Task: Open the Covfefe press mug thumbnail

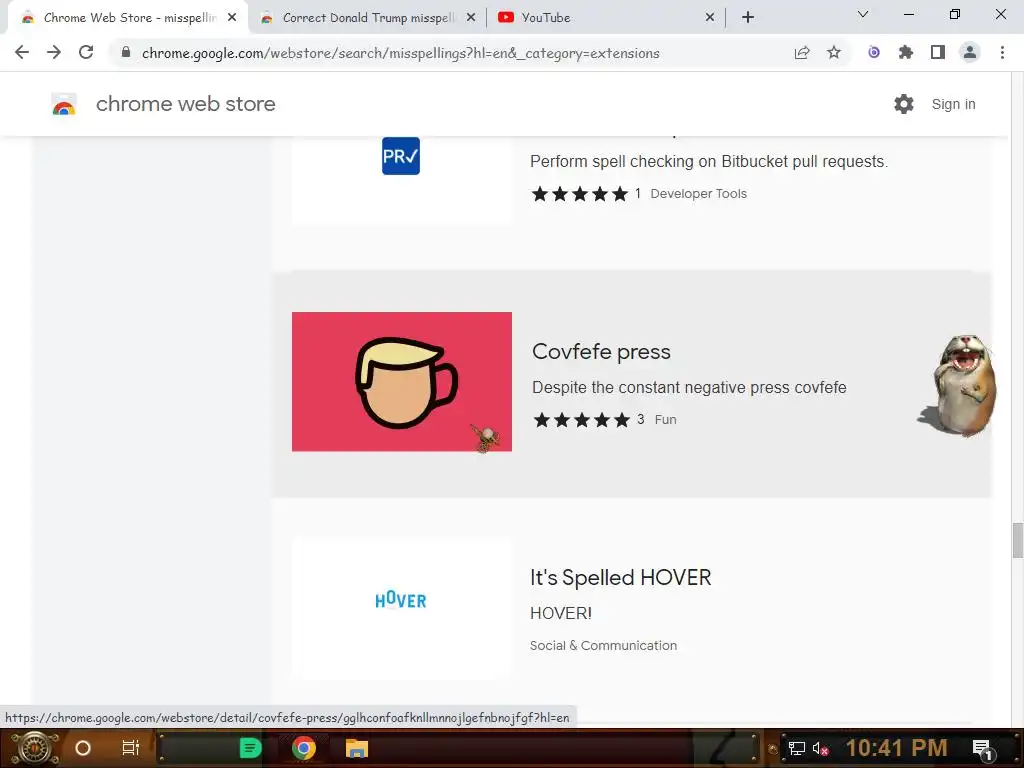Action: [x=402, y=381]
